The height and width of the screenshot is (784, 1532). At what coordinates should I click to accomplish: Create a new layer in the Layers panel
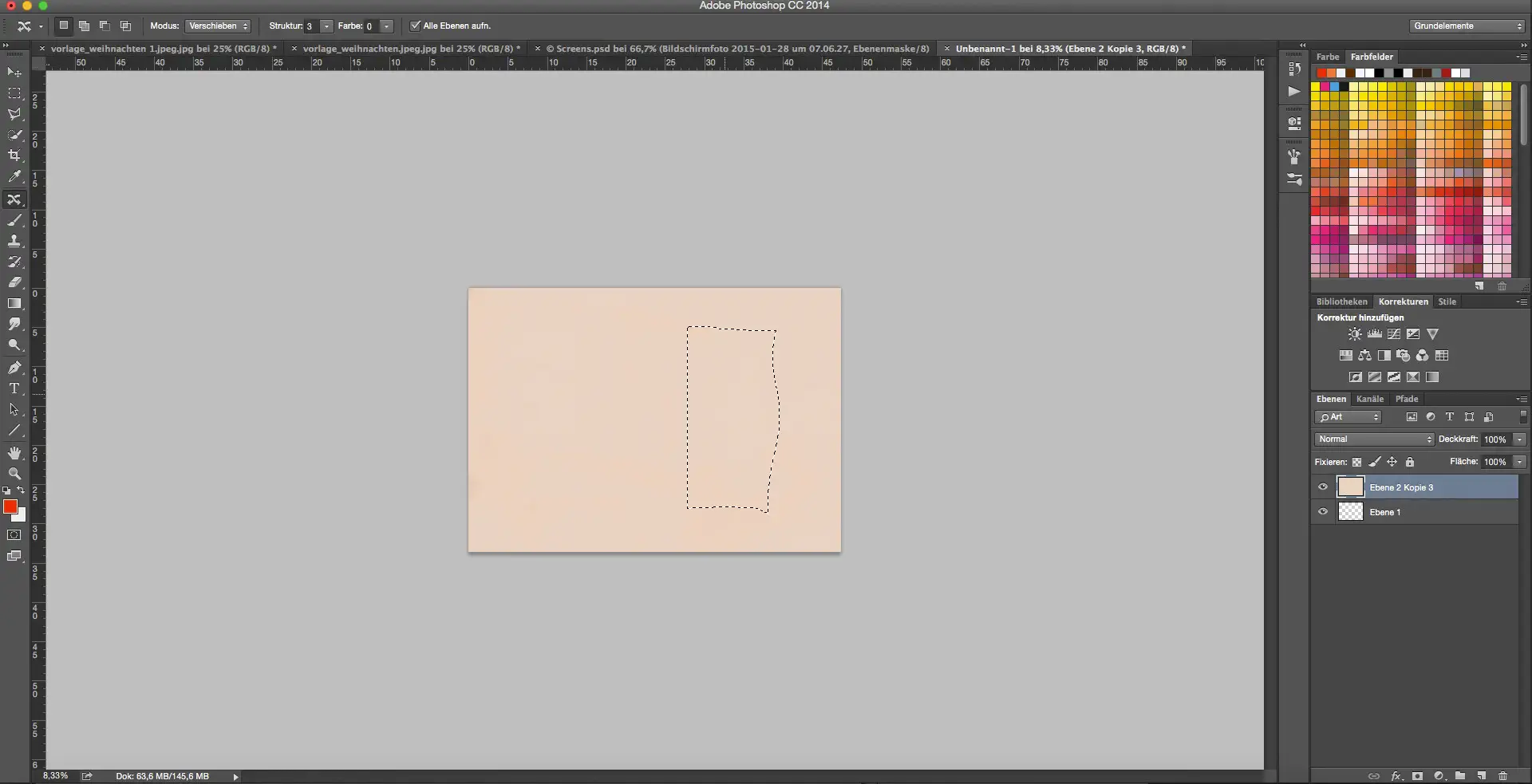click(x=1482, y=776)
